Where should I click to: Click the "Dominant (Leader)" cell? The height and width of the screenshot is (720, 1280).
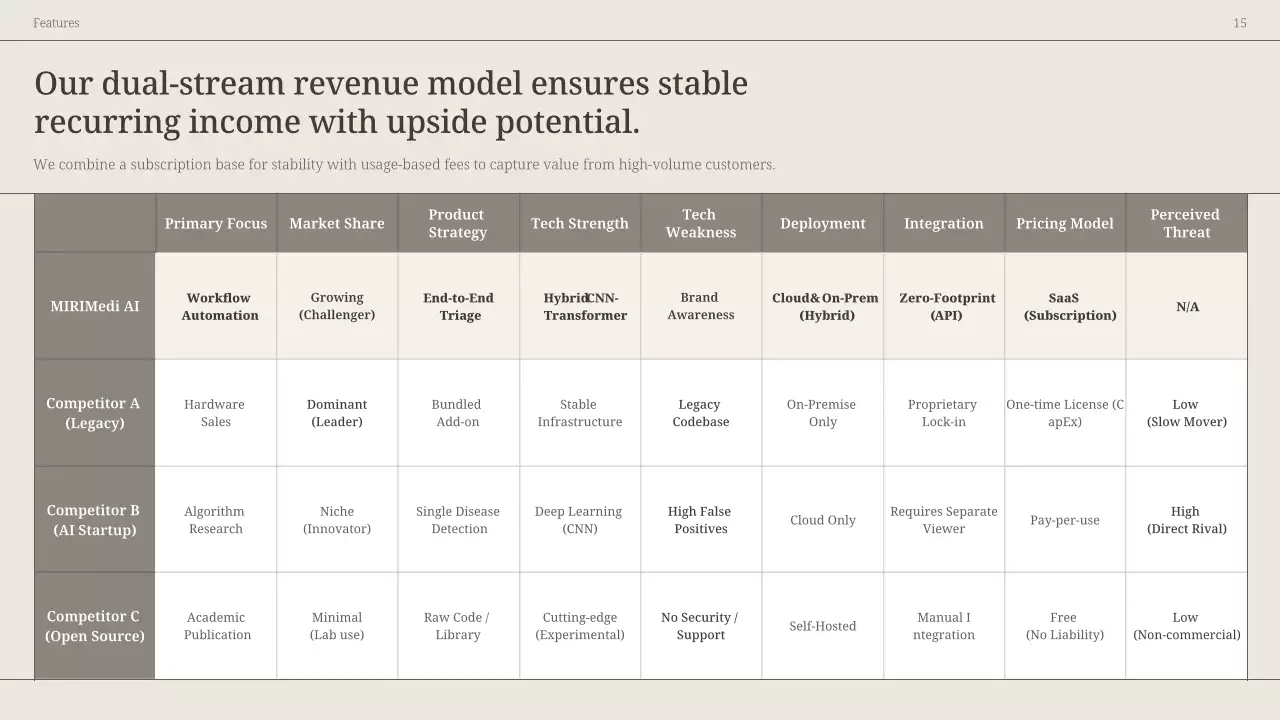click(337, 413)
